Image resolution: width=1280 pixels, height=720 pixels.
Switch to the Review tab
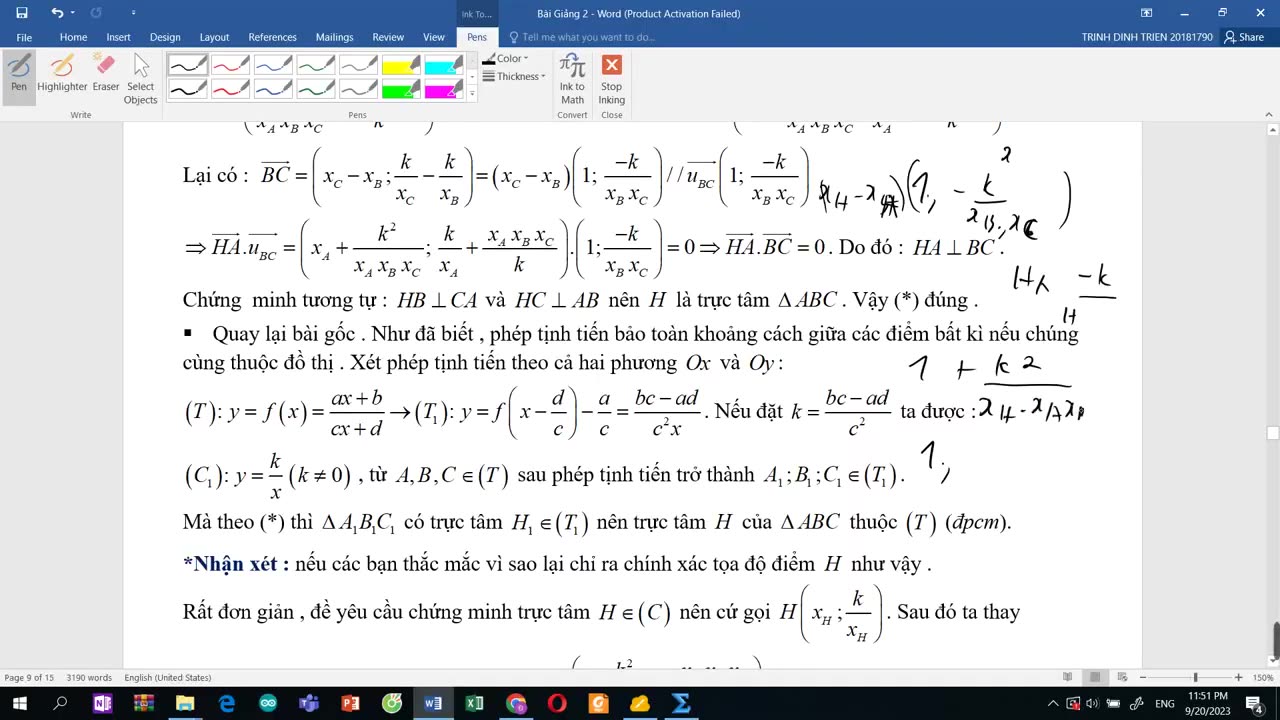[x=388, y=37]
